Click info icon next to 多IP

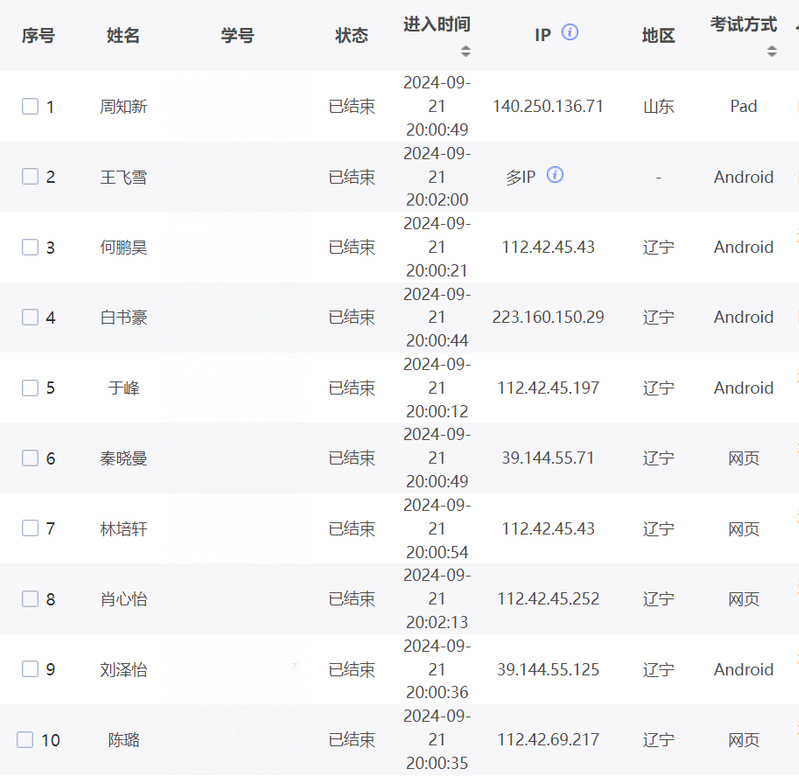point(555,175)
